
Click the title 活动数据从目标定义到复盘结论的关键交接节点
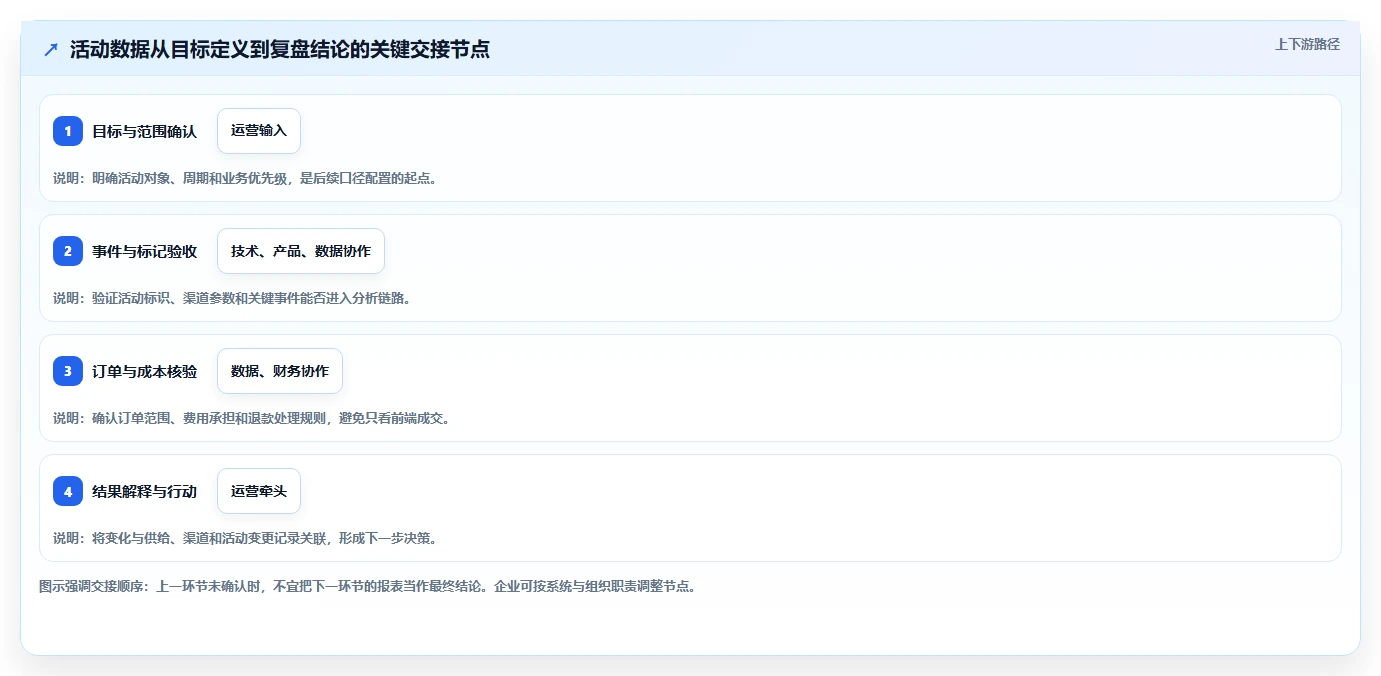pyautogui.click(x=280, y=49)
